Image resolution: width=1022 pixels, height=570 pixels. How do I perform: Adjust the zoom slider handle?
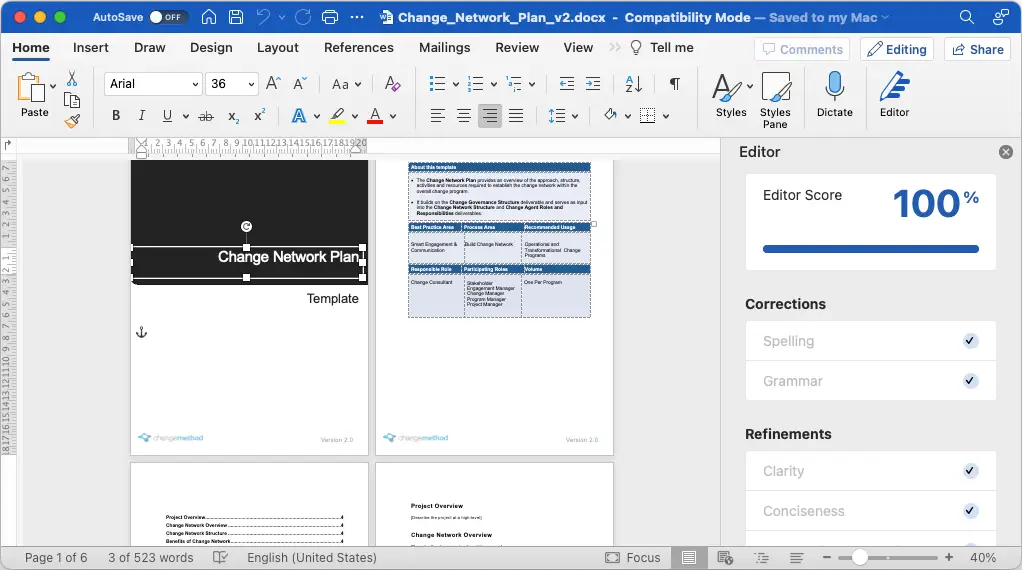860,558
